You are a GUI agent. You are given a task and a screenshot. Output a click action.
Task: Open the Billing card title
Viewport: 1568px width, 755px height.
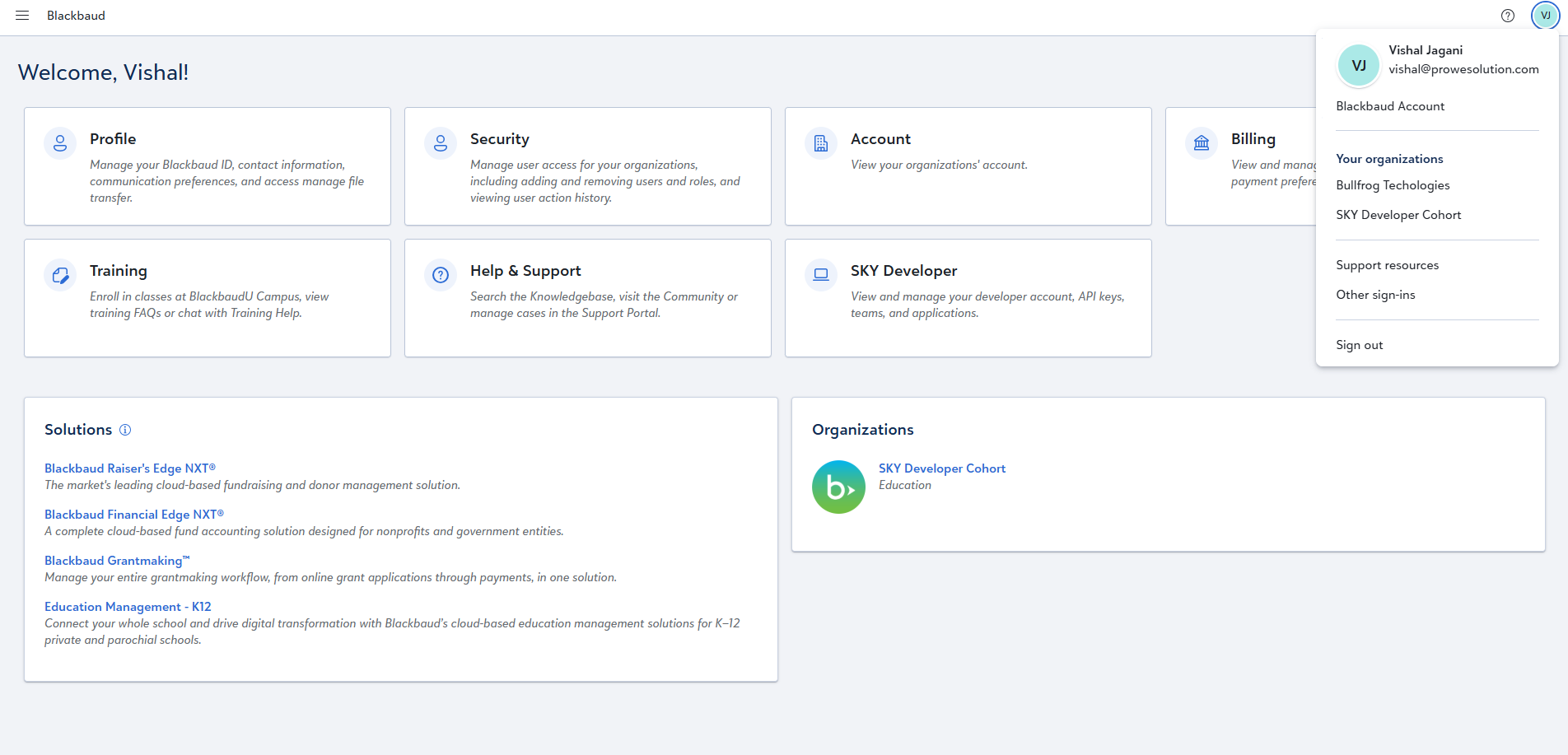pos(1253,139)
